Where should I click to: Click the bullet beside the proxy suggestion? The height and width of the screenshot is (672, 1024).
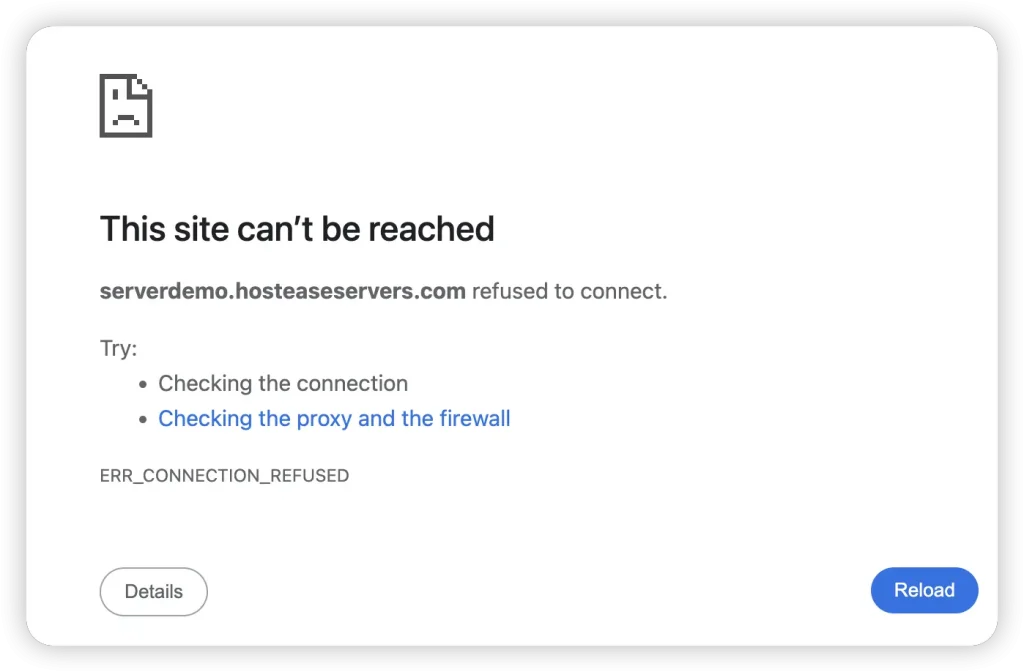(x=144, y=418)
